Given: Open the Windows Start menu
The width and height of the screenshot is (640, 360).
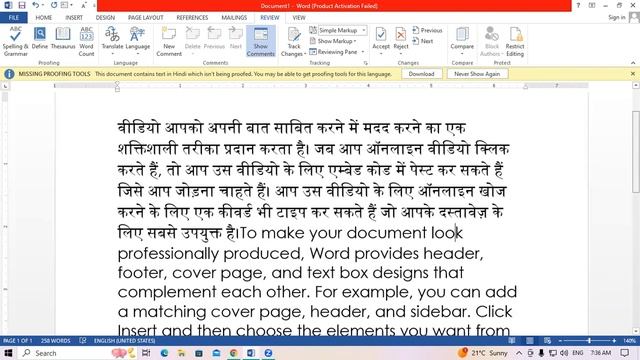Looking at the screenshot, I should (x=8, y=353).
